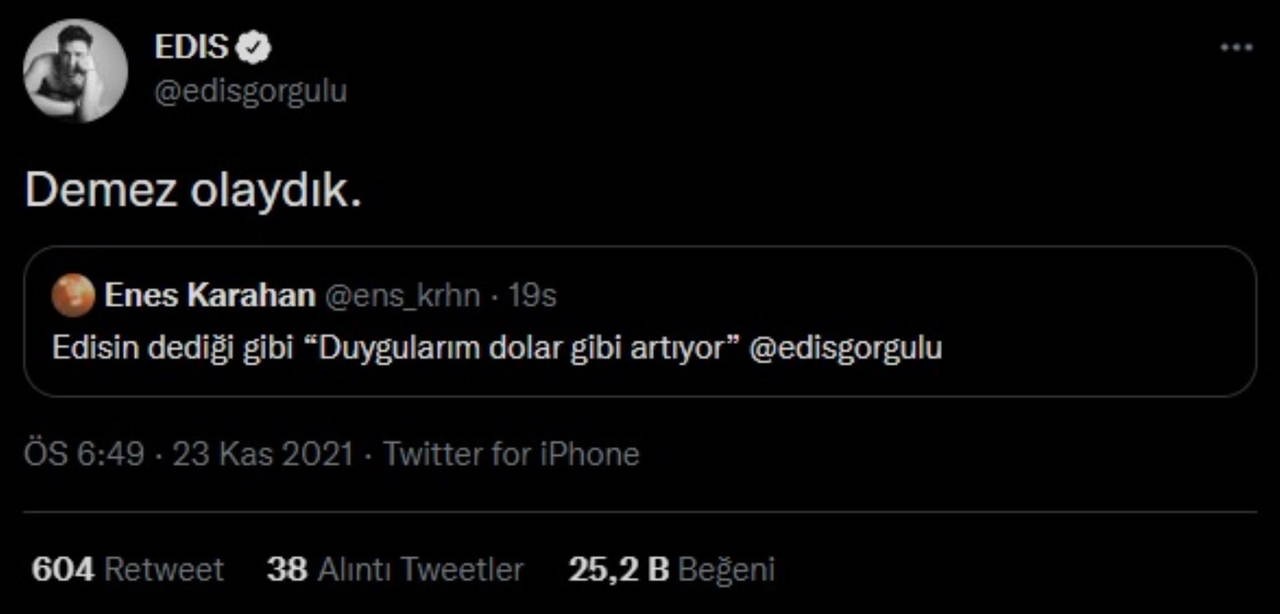Open the 38 Alıntı Tweetler list
The height and width of the screenshot is (614, 1280).
[x=395, y=570]
